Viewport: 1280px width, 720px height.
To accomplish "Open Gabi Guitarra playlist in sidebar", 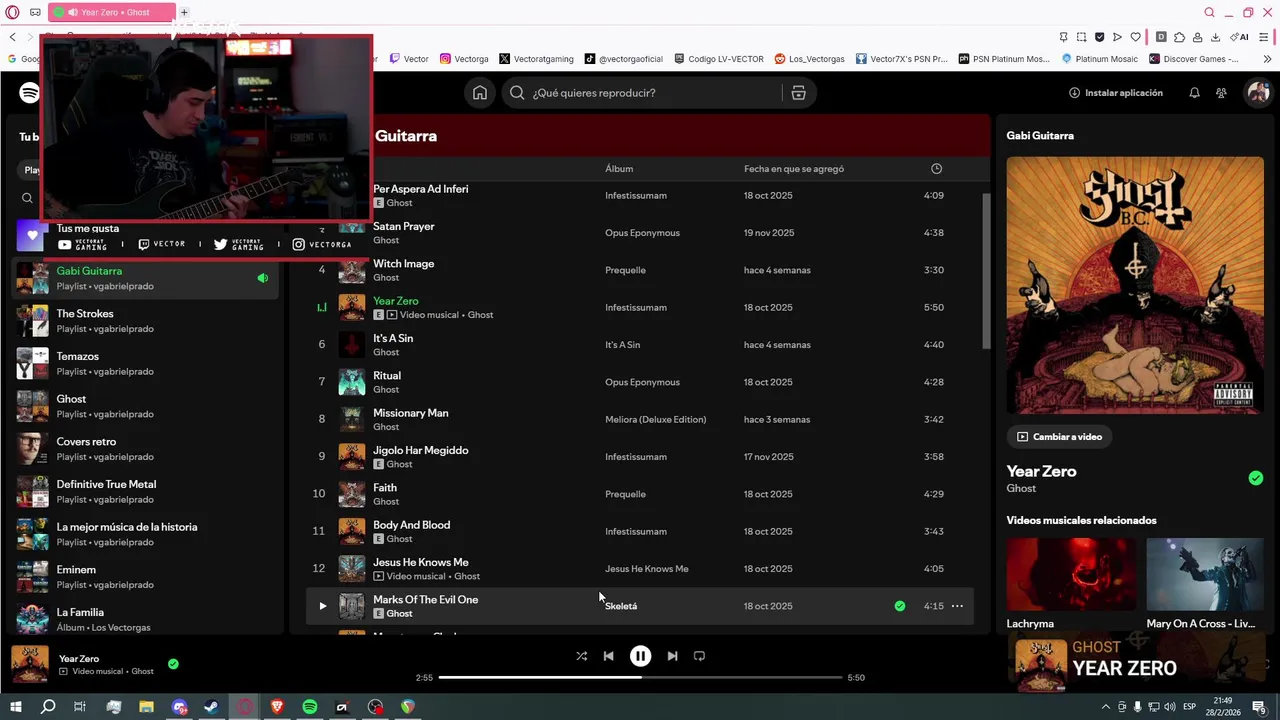I will point(145,278).
